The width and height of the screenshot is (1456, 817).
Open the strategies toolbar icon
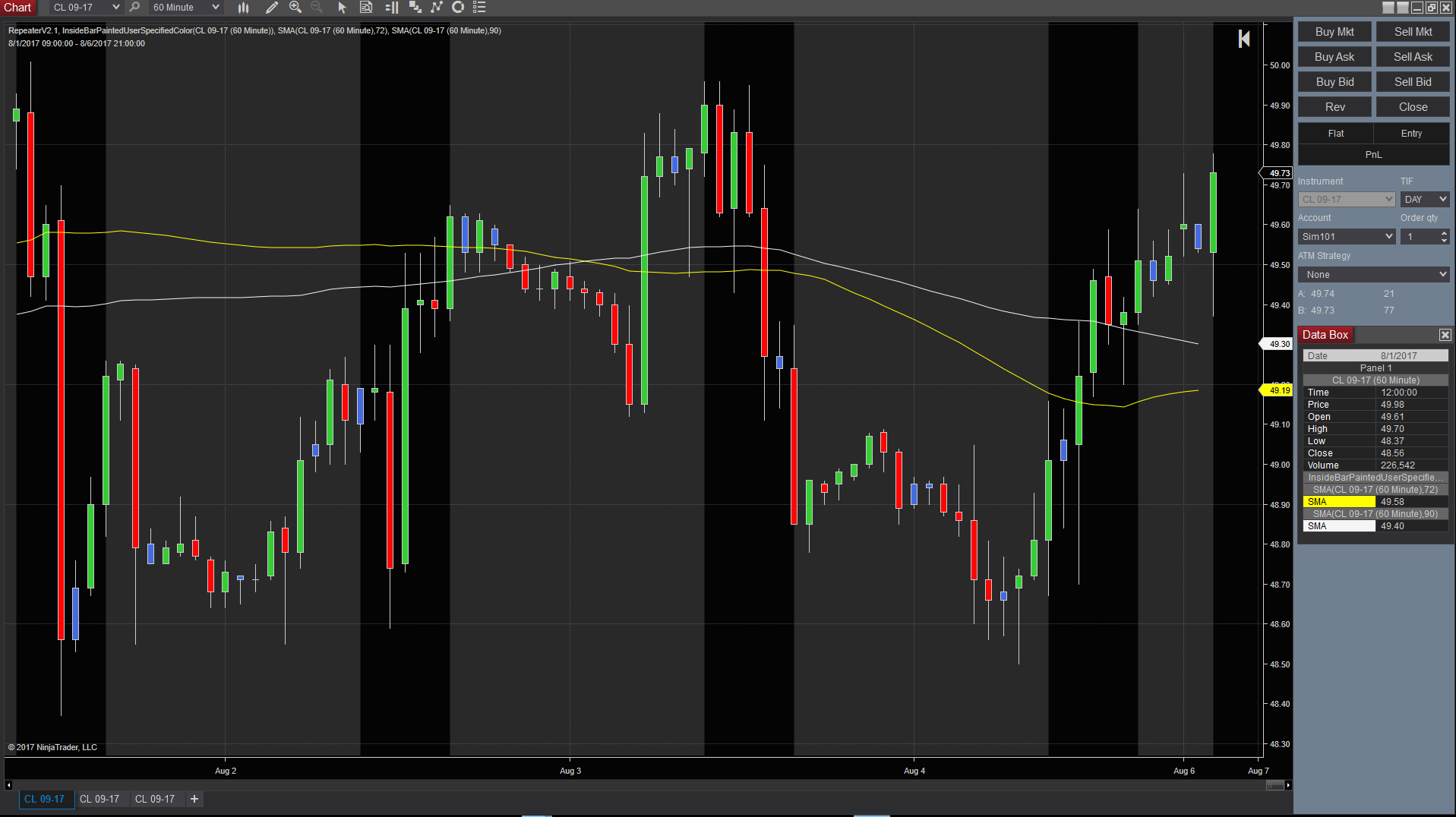[x=415, y=8]
